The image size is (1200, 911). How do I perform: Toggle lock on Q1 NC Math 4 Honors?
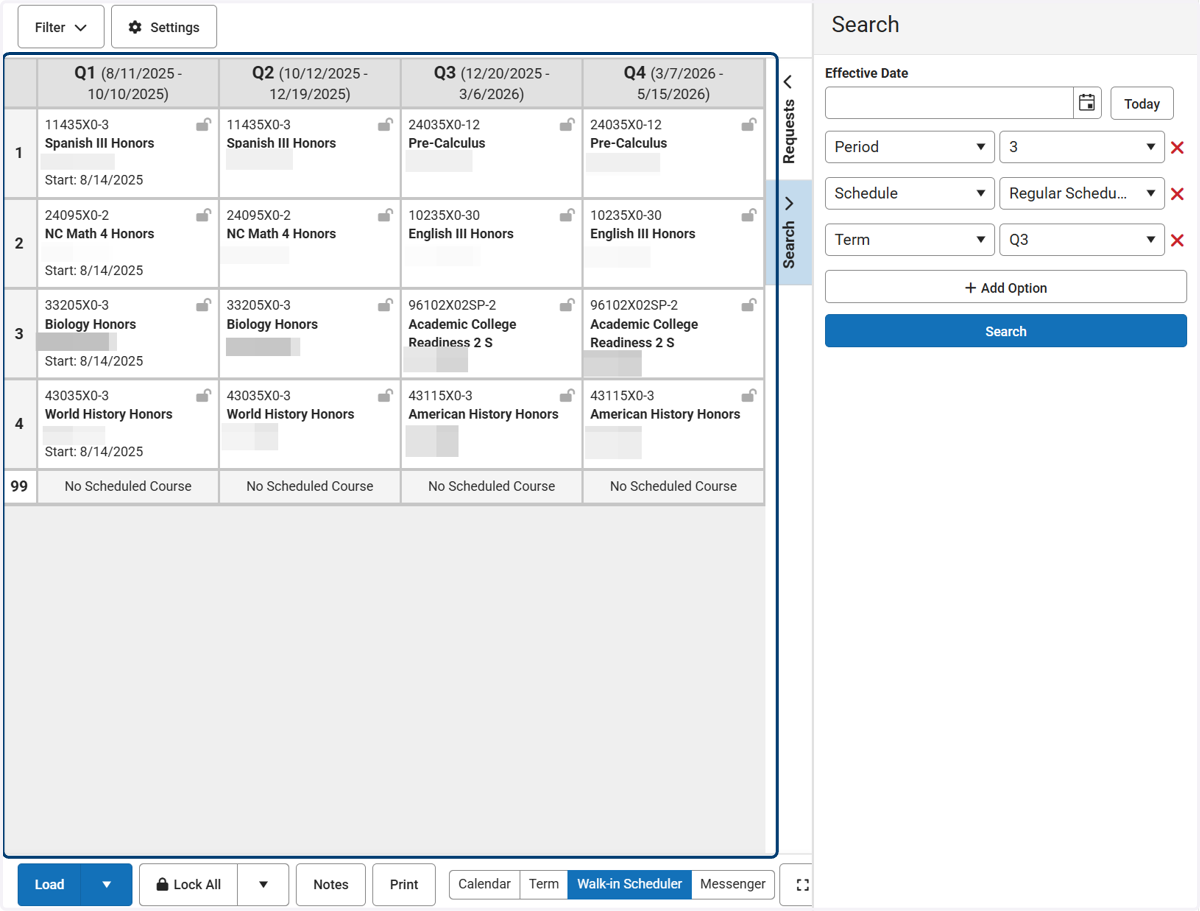pyautogui.click(x=204, y=215)
